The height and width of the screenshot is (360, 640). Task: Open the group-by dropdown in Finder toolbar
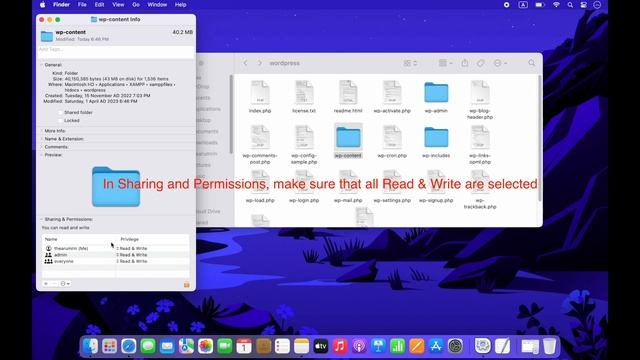coord(445,63)
